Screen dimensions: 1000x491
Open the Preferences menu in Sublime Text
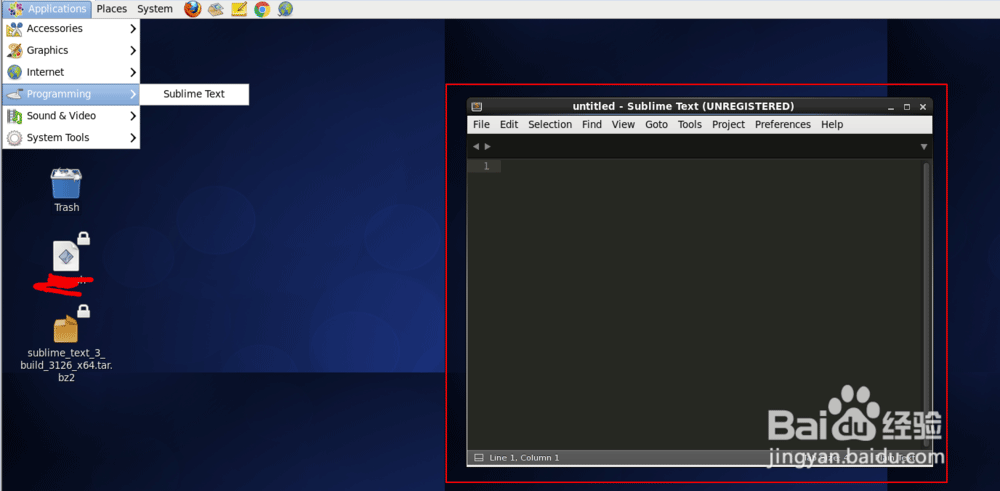(783, 124)
